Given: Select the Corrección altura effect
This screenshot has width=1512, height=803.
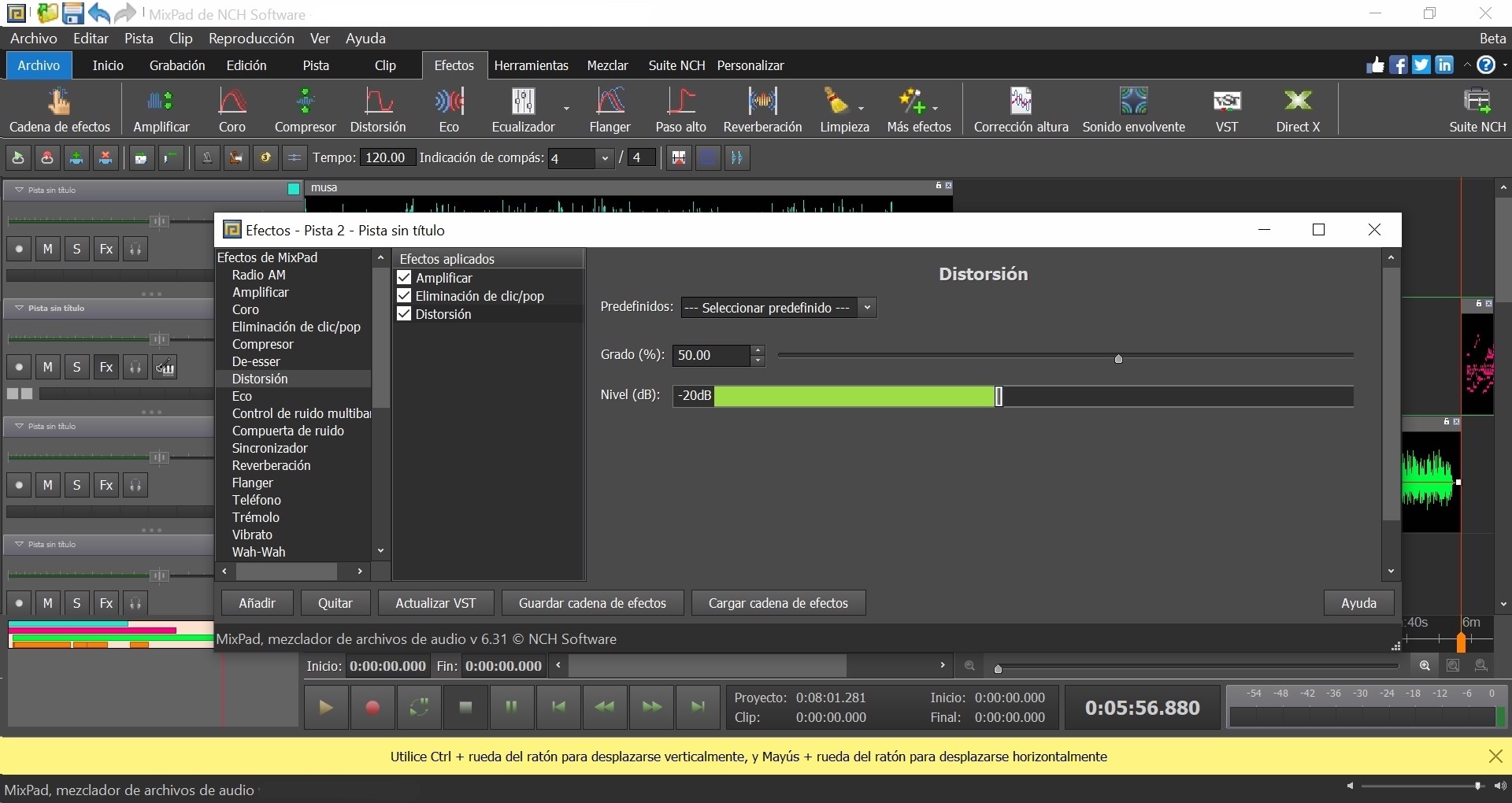Looking at the screenshot, I should (1021, 109).
